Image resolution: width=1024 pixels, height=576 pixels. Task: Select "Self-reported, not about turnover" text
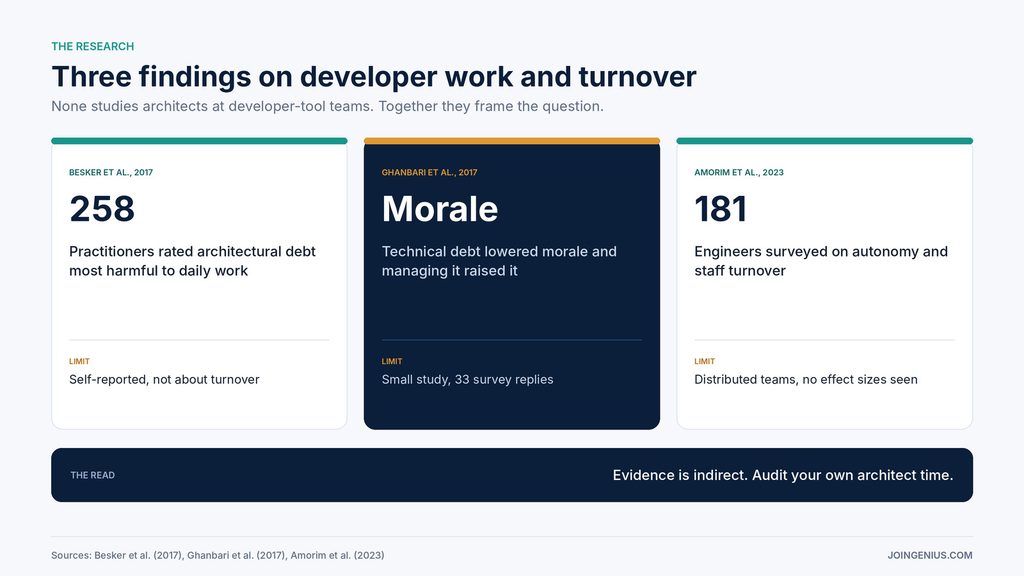[x=164, y=379]
